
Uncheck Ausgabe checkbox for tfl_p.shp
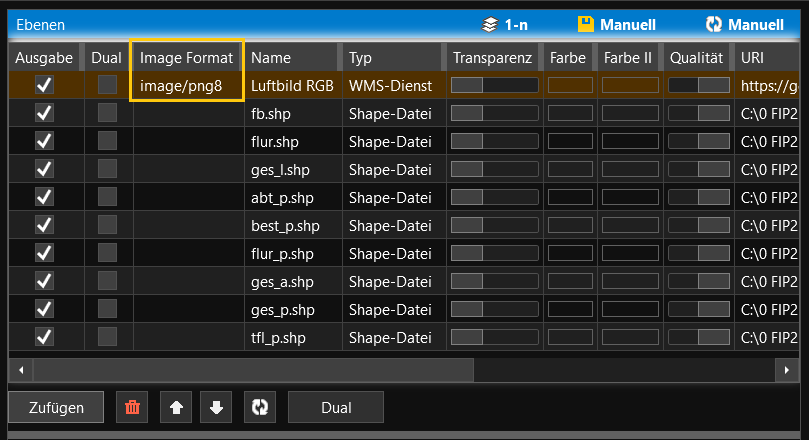coord(44,337)
